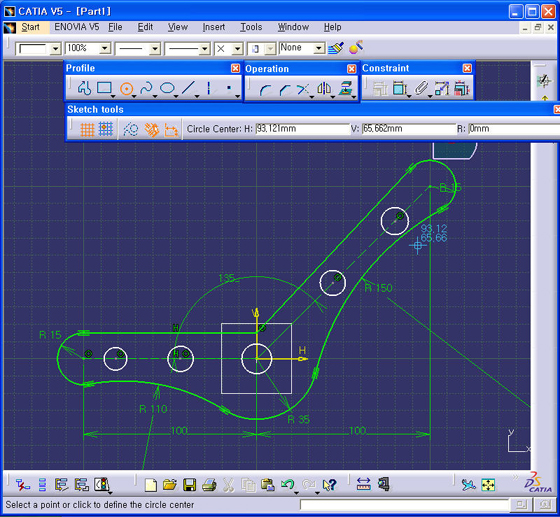Select the Circle tool in Profile toolbar
Screen dimensions: 560x517
pyautogui.click(x=126, y=88)
